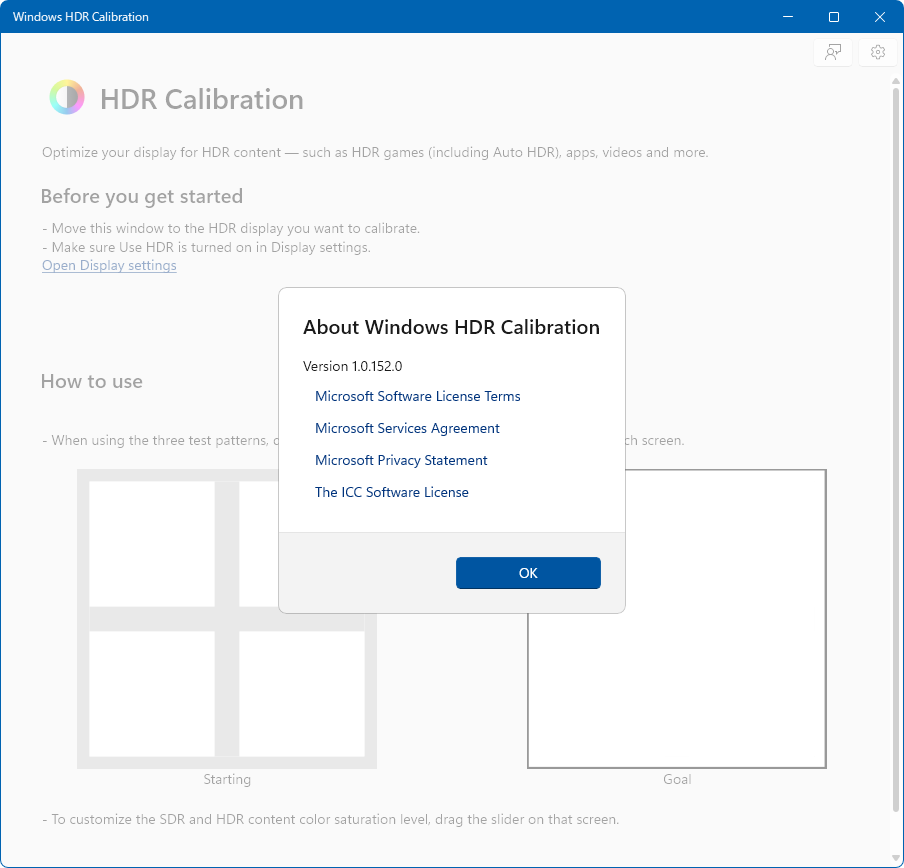Open the Microsoft Services Agreement
This screenshot has height=868, width=904.
(x=407, y=428)
